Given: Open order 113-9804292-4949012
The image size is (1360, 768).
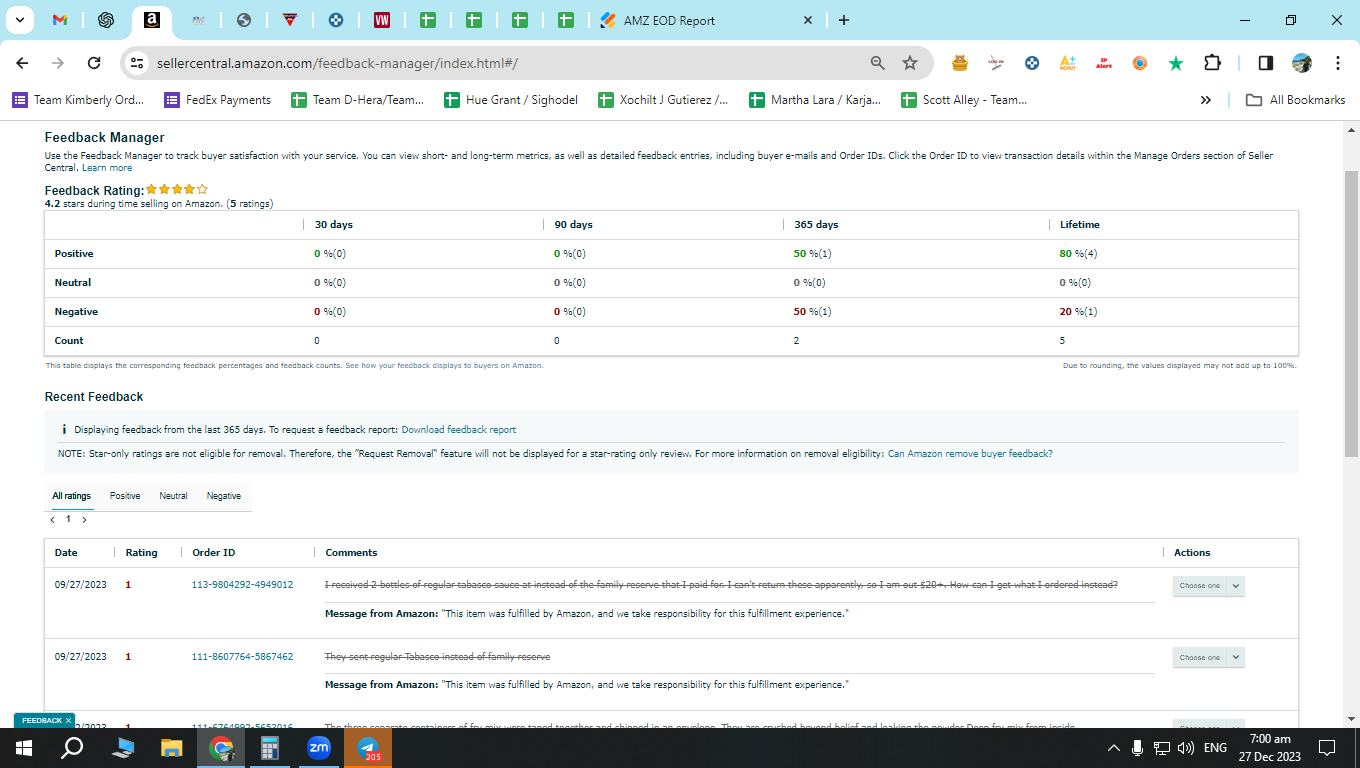Looking at the screenshot, I should point(242,585).
